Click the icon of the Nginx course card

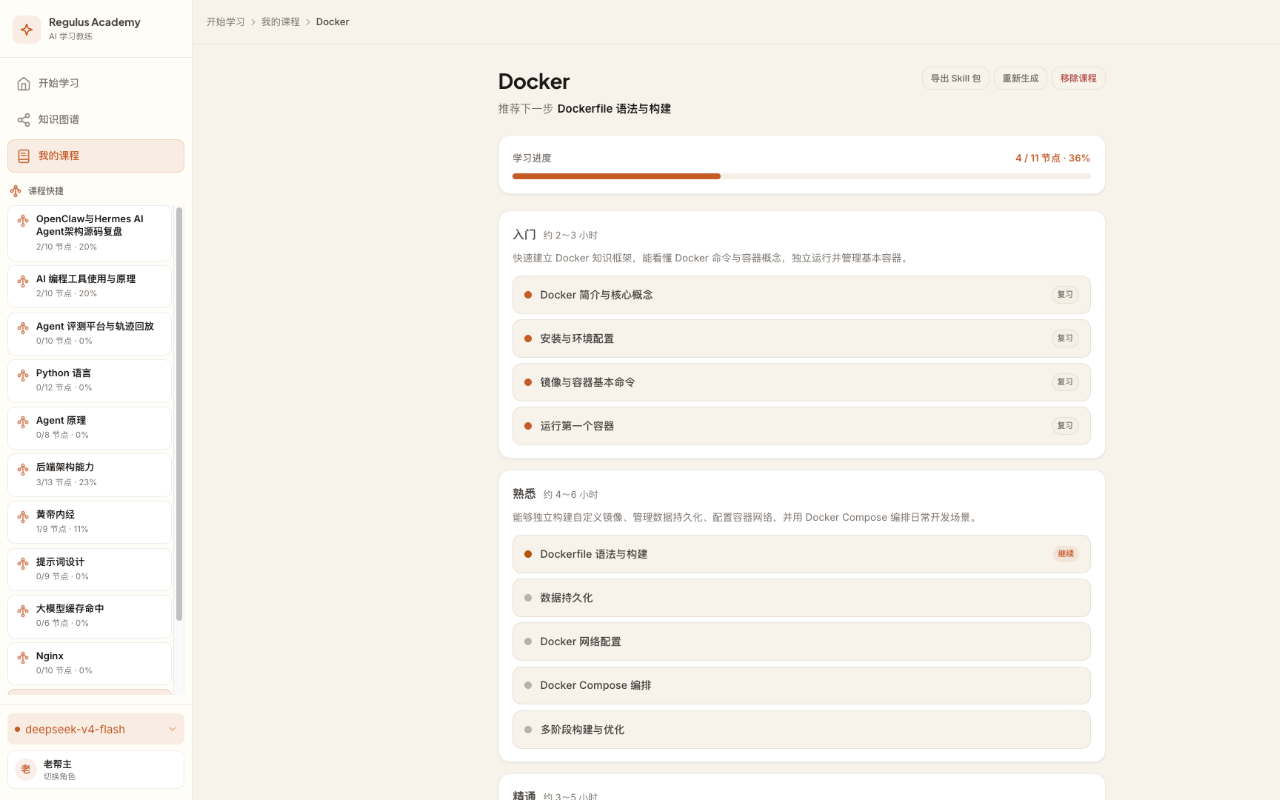point(23,657)
